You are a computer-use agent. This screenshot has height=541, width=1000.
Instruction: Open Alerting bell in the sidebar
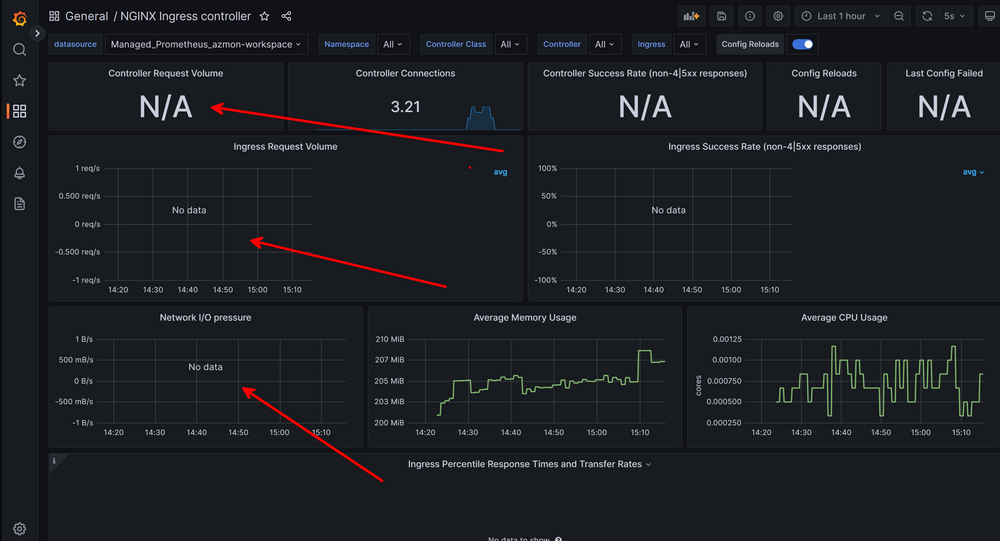19,173
